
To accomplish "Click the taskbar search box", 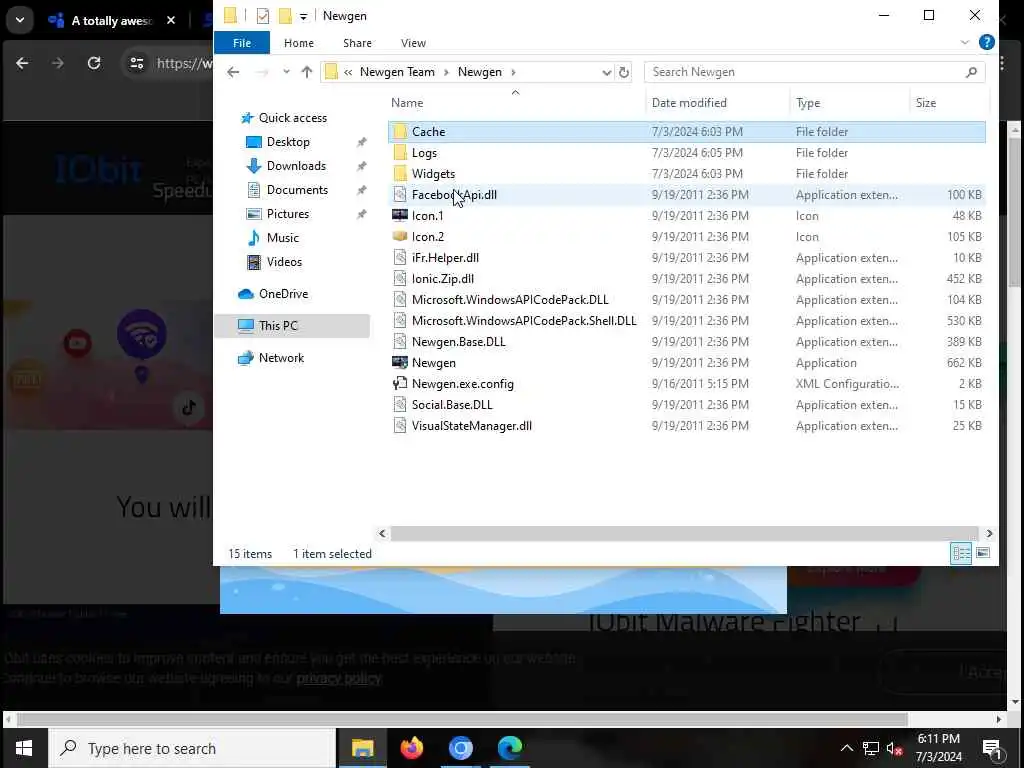I will 191,748.
